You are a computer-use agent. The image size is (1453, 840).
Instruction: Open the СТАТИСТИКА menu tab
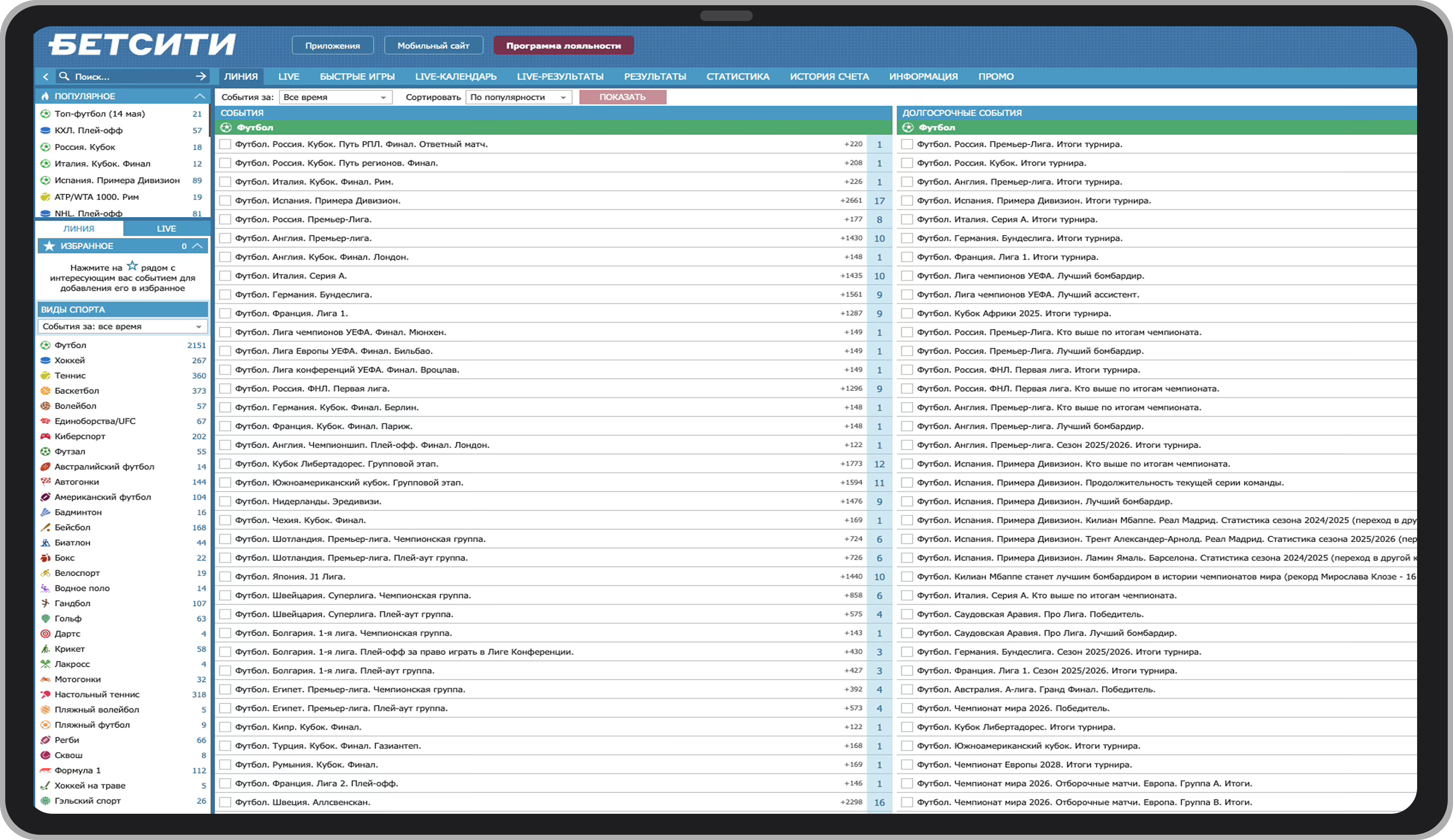(x=737, y=77)
